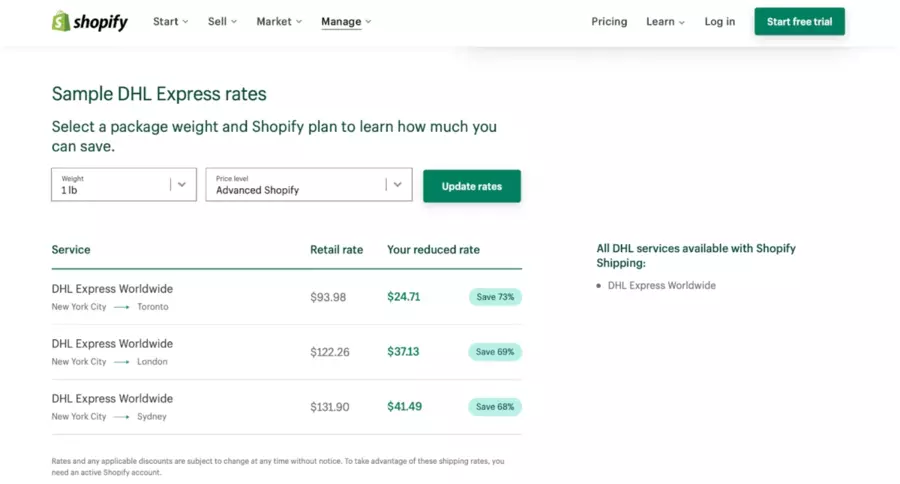Viewport: 900px width, 484px height.
Task: Go to the Pricing page
Action: point(609,21)
